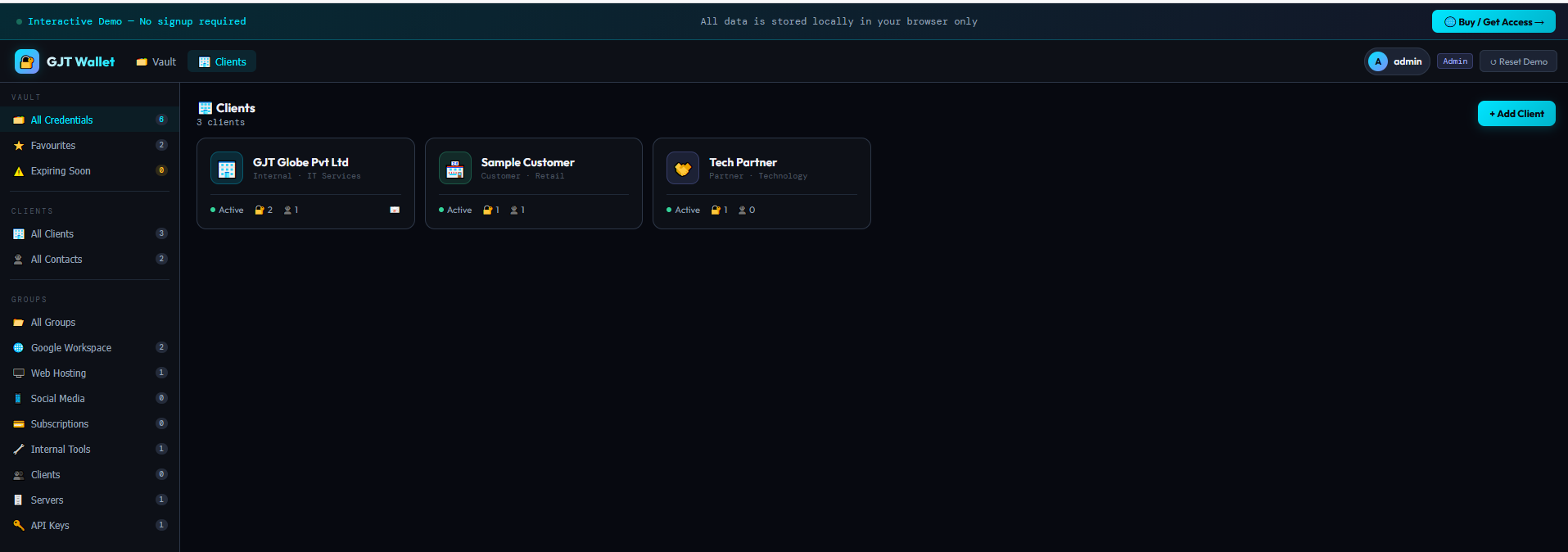Click the All Credentials count badge 6
This screenshot has height=552, width=1568.
pyautogui.click(x=161, y=120)
